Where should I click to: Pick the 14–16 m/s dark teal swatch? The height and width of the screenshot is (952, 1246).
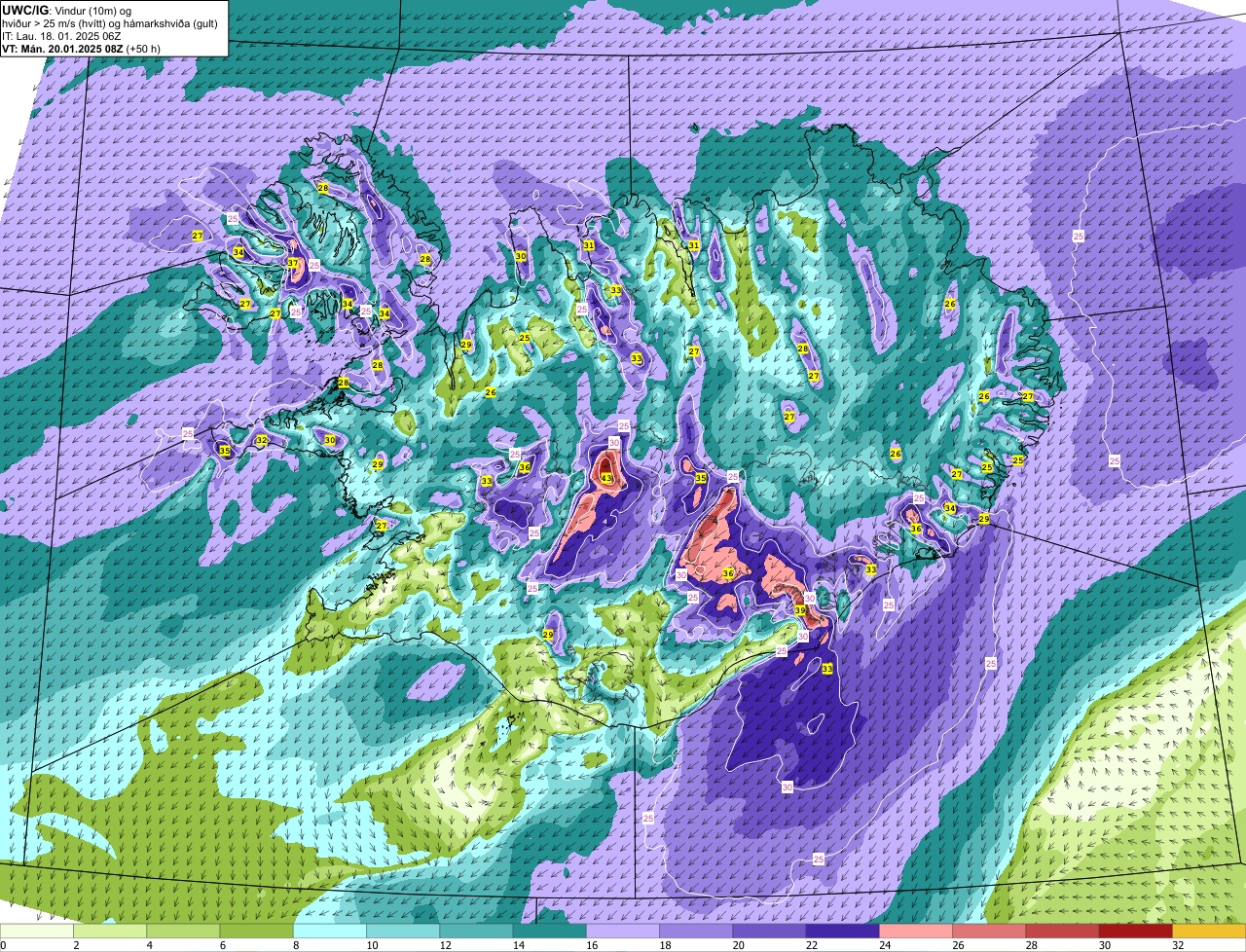[549, 932]
